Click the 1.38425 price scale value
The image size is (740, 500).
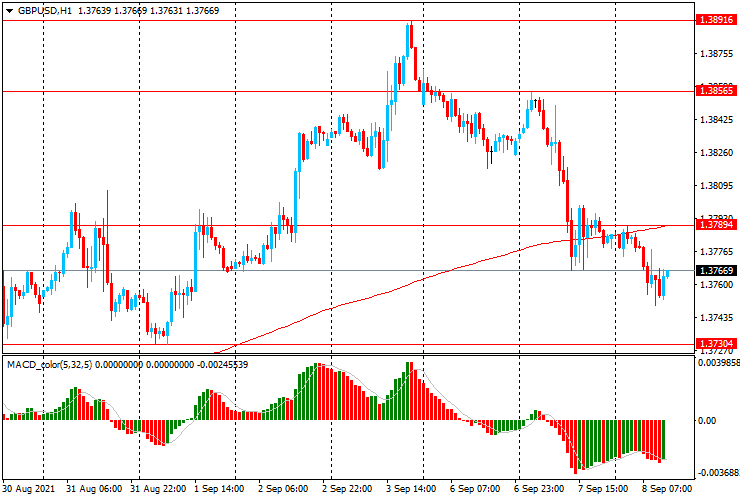(x=717, y=120)
